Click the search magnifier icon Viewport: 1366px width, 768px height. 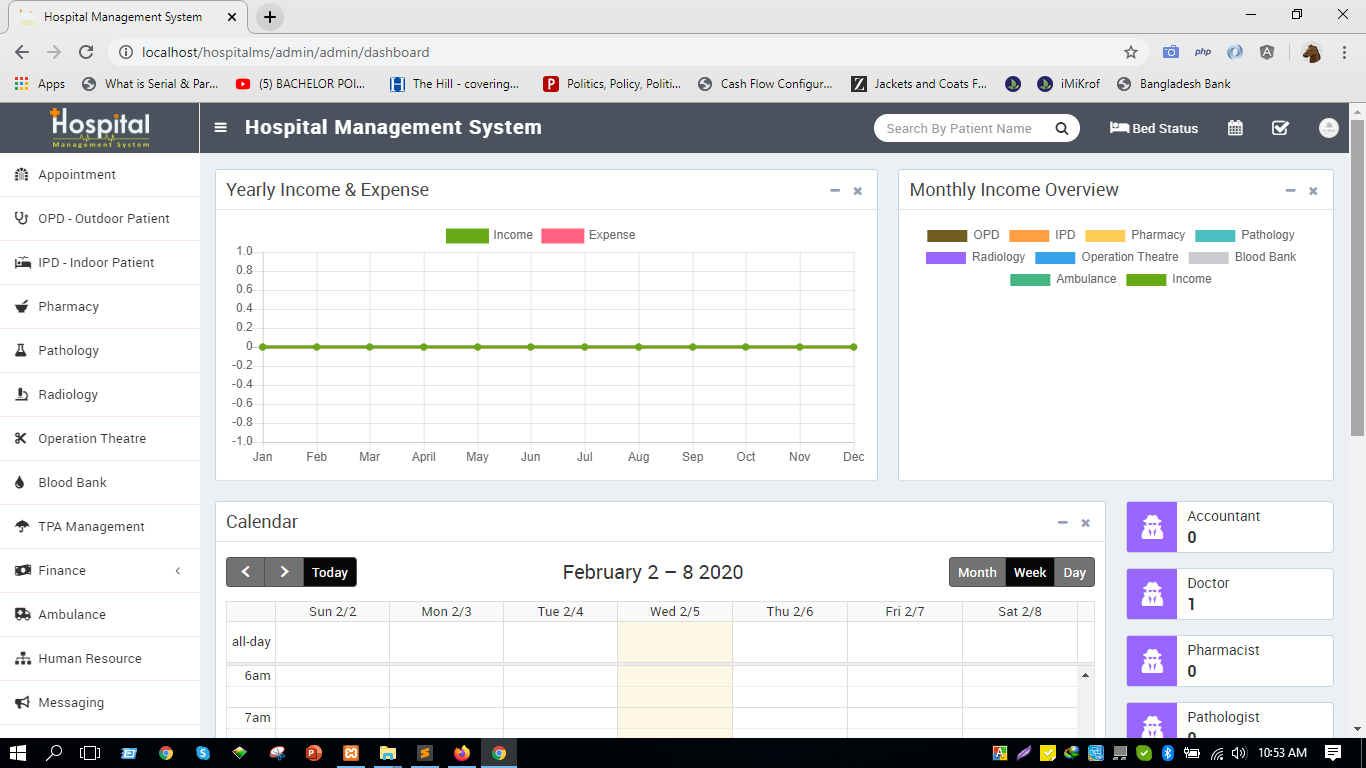[1062, 128]
